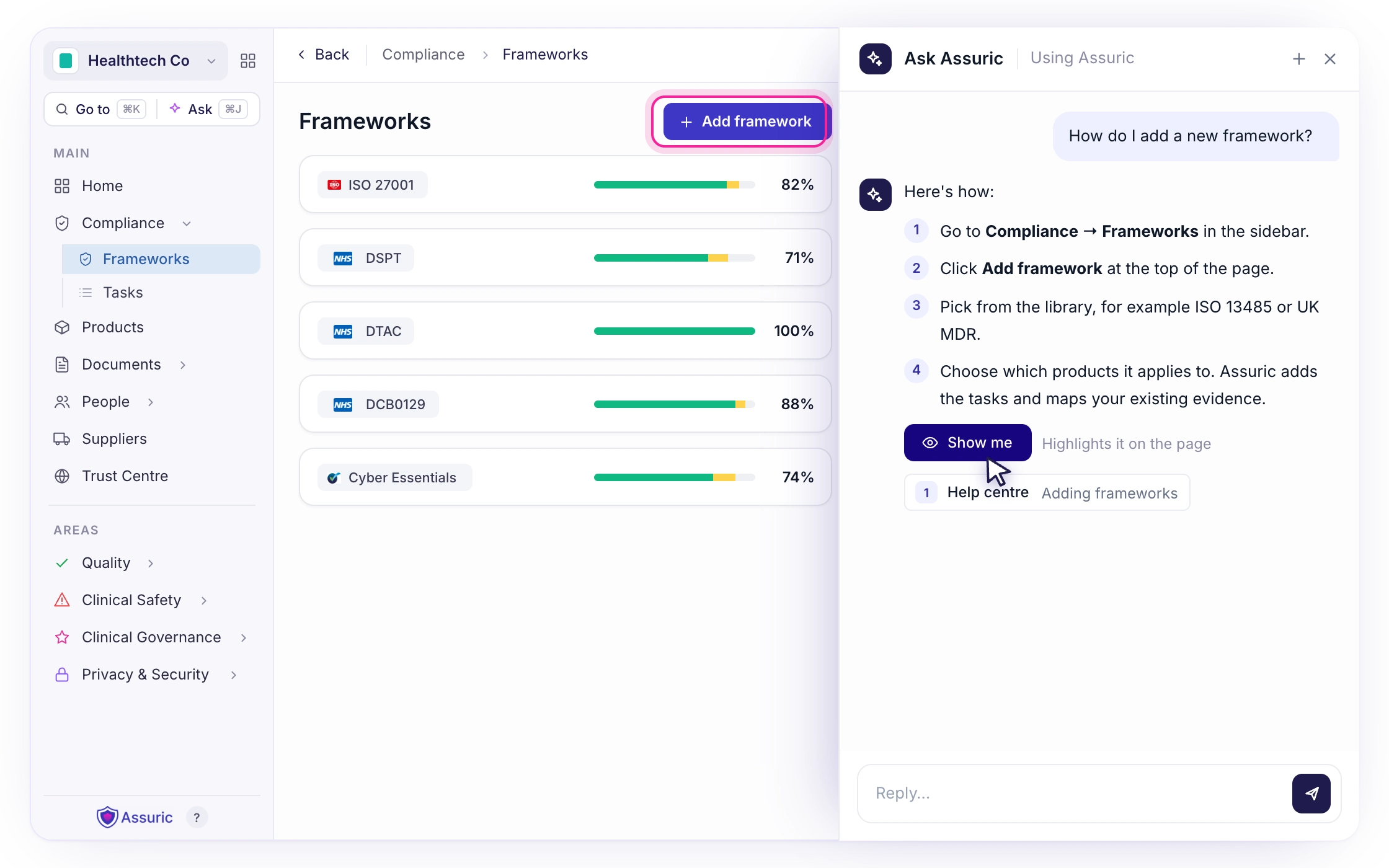Send the reply with the paper plane icon
The height and width of the screenshot is (868, 1389).
tap(1311, 793)
